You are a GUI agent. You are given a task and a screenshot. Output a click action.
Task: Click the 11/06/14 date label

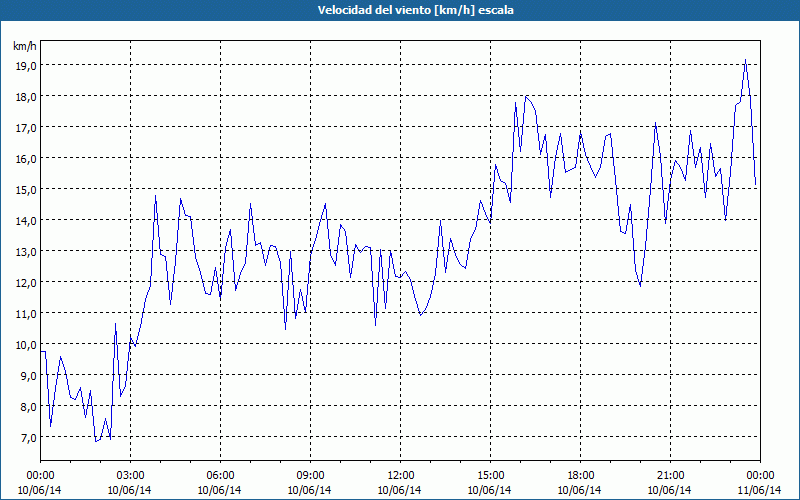760,490
